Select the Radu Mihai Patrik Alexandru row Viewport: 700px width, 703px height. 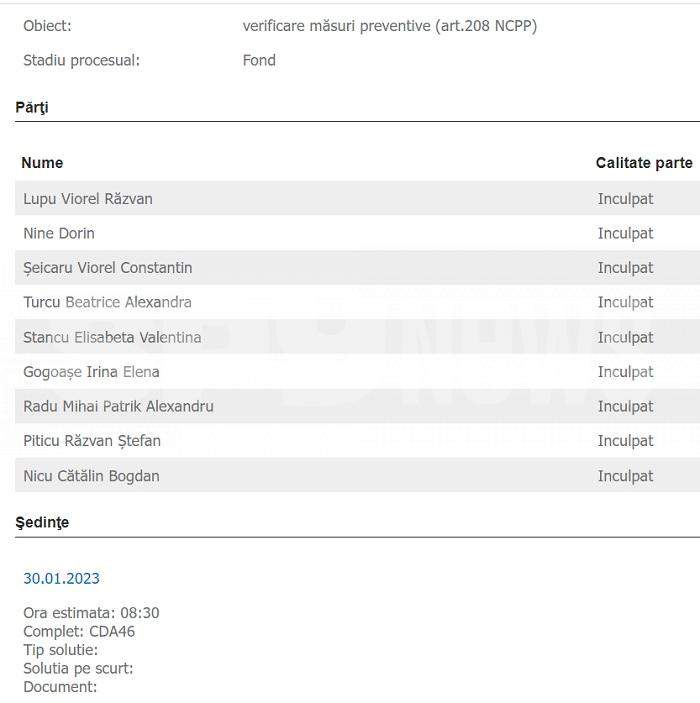pos(357,406)
